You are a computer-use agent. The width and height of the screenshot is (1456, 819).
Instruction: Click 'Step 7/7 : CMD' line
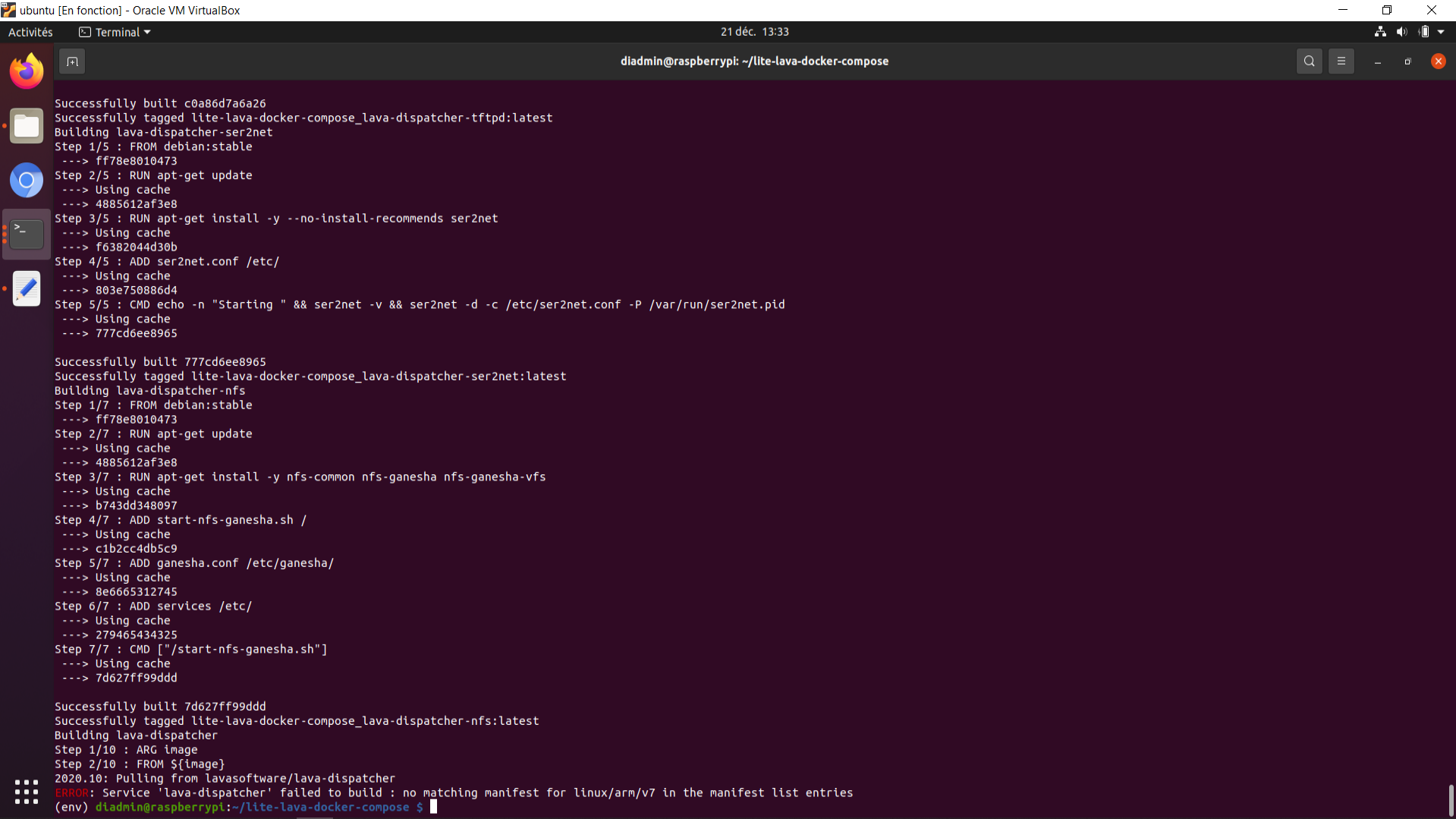[190, 649]
